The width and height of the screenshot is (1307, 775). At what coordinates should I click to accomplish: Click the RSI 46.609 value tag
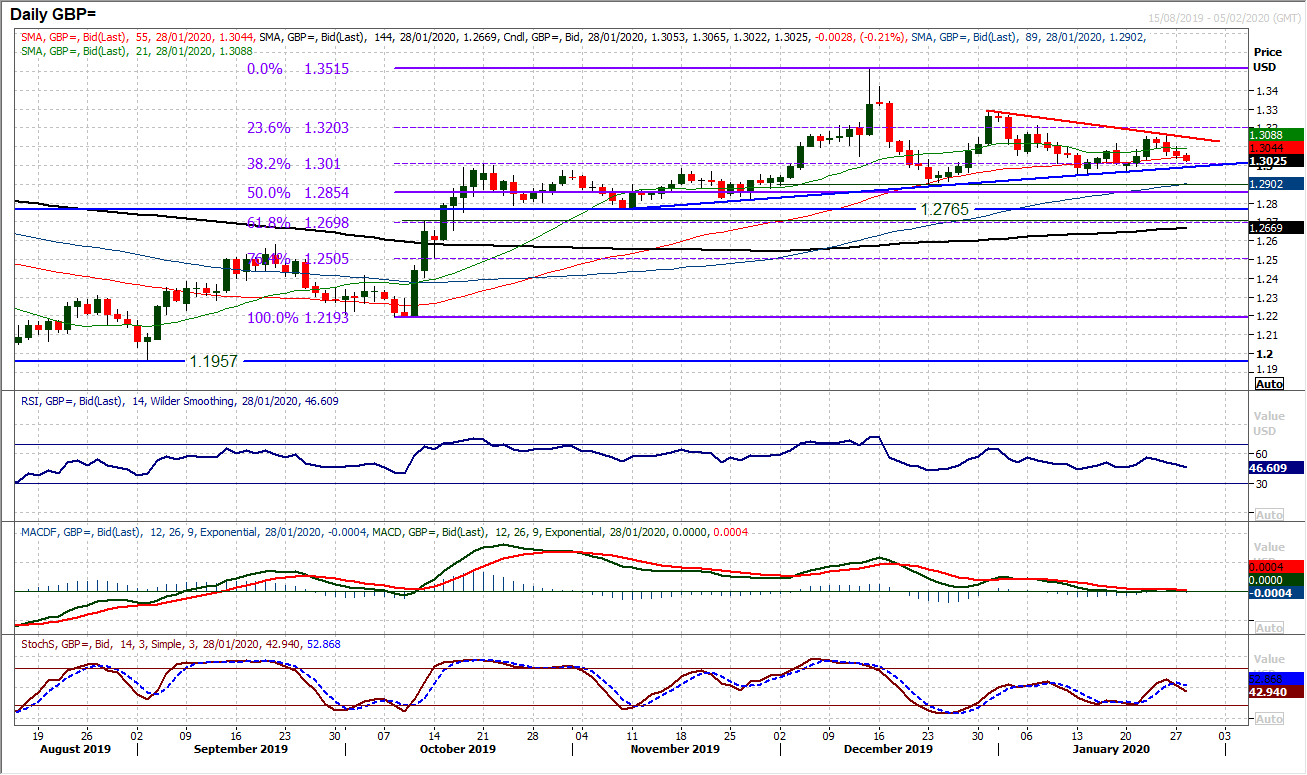tap(1277, 467)
